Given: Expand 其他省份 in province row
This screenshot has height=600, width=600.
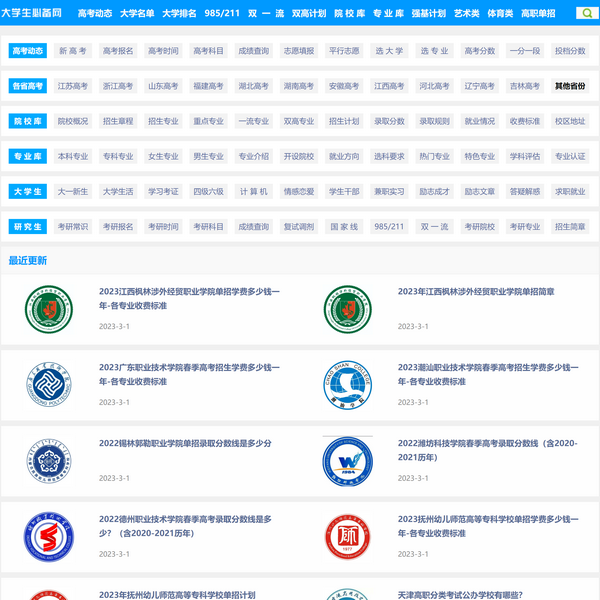Looking at the screenshot, I should point(570,86).
